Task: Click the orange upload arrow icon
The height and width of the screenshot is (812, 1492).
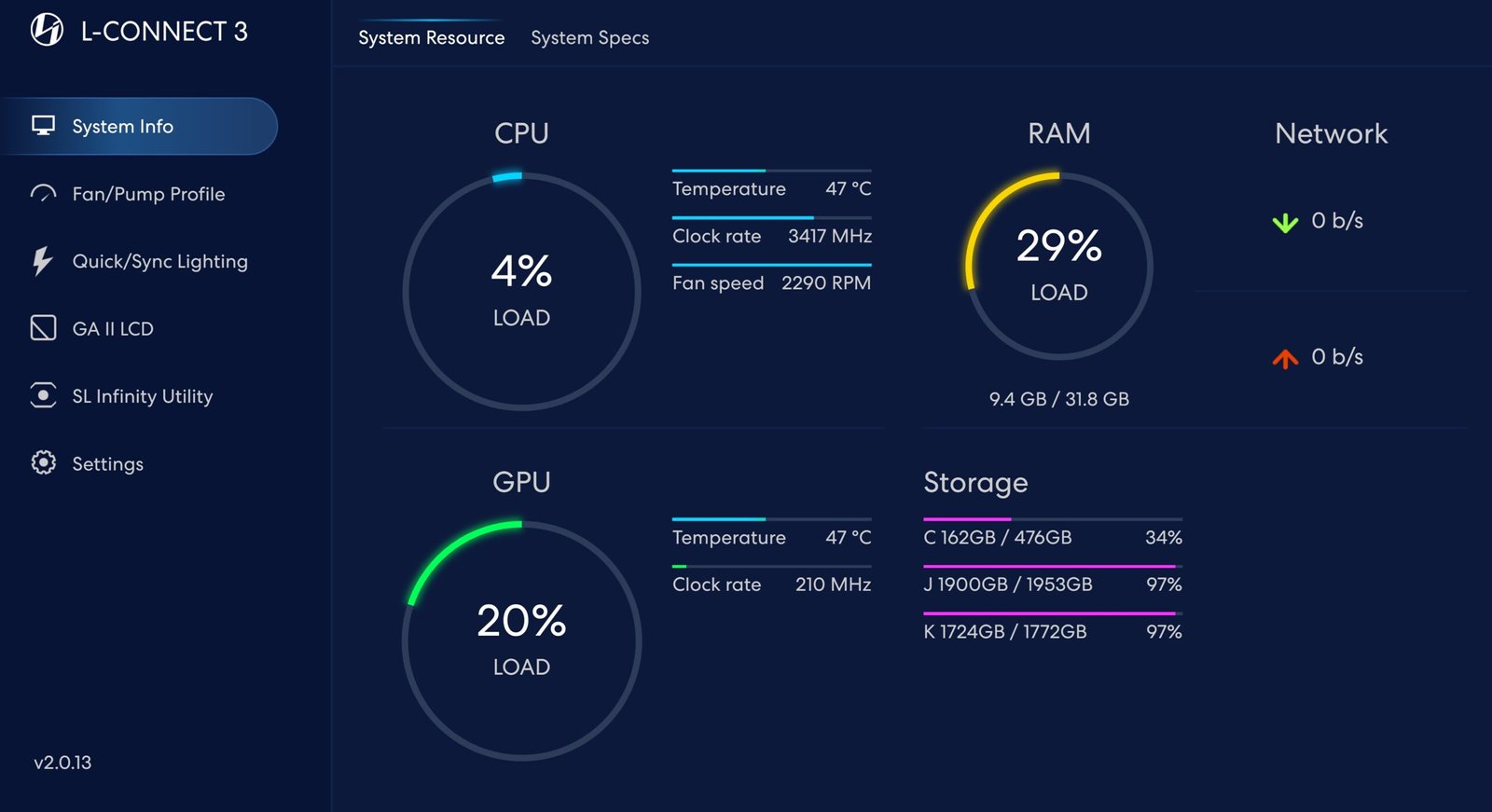Action: [1285, 358]
